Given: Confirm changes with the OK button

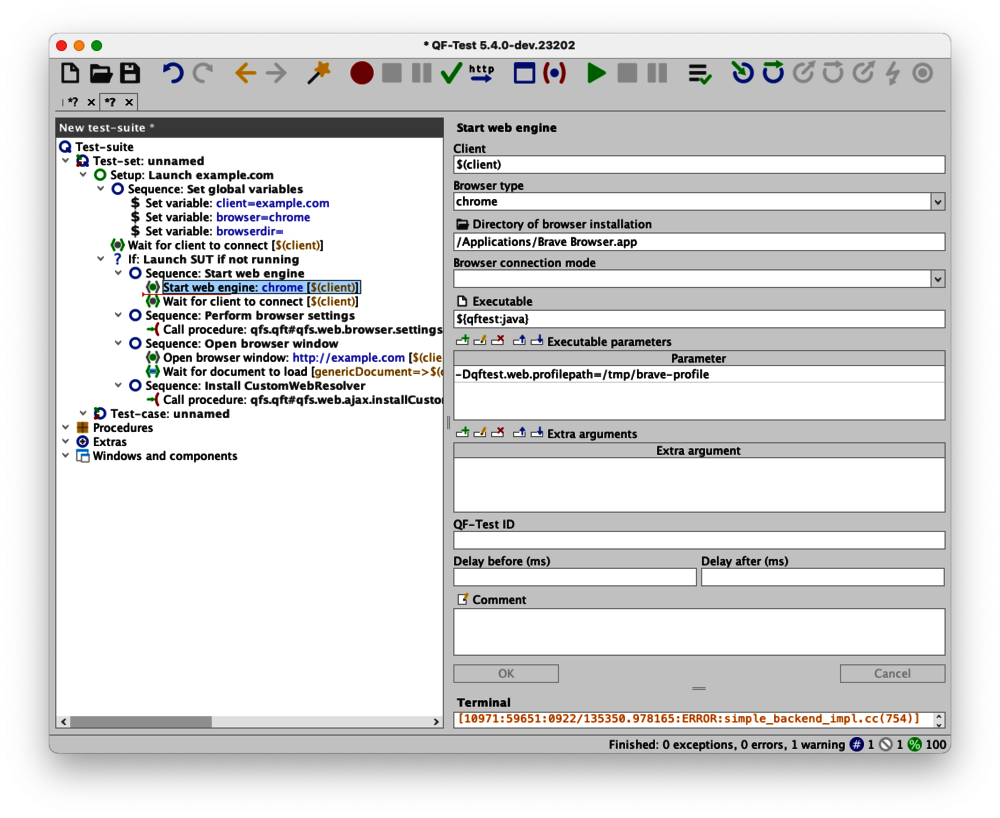Looking at the screenshot, I should click(505, 673).
